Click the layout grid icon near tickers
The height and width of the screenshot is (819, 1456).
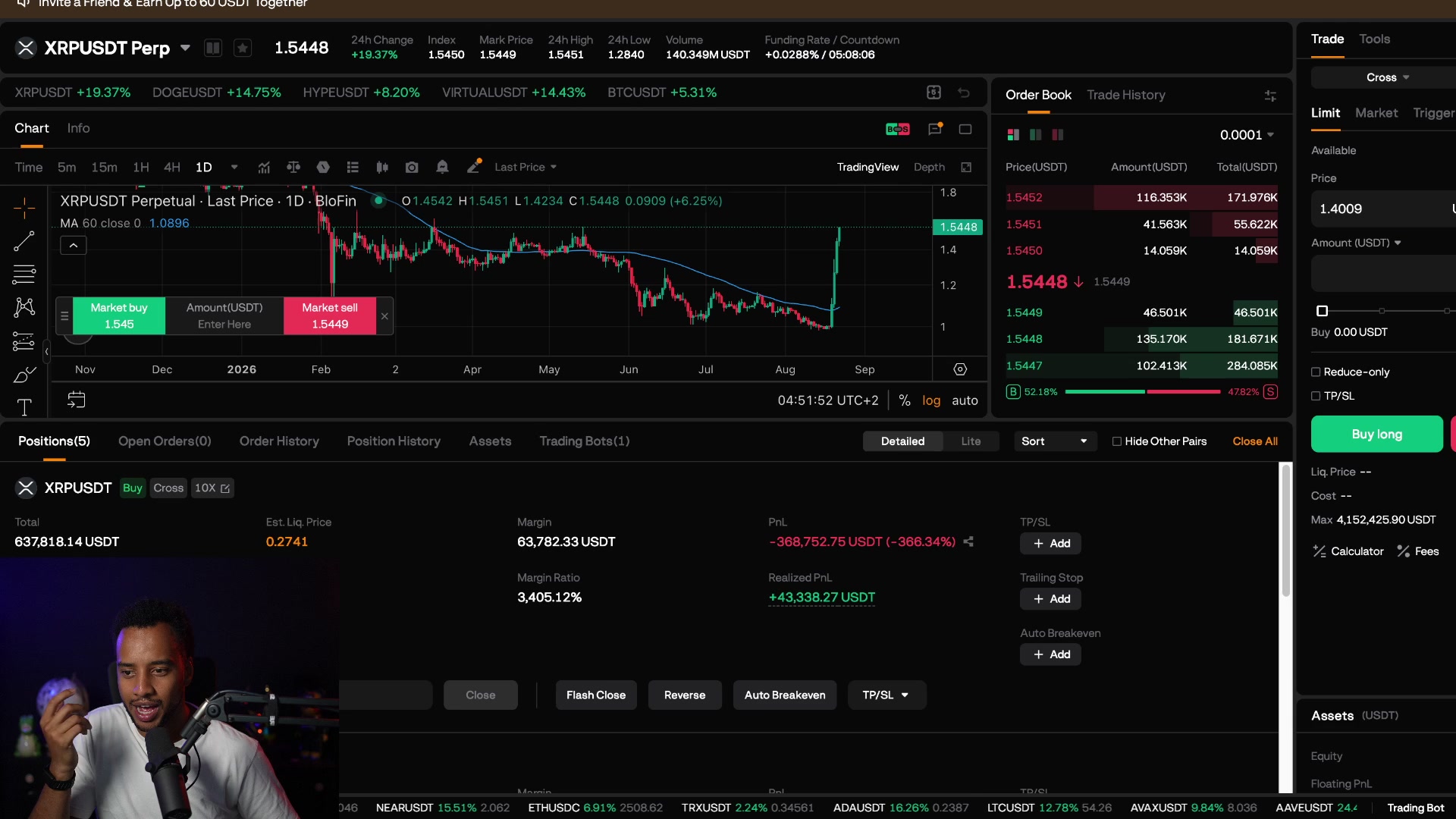(934, 93)
